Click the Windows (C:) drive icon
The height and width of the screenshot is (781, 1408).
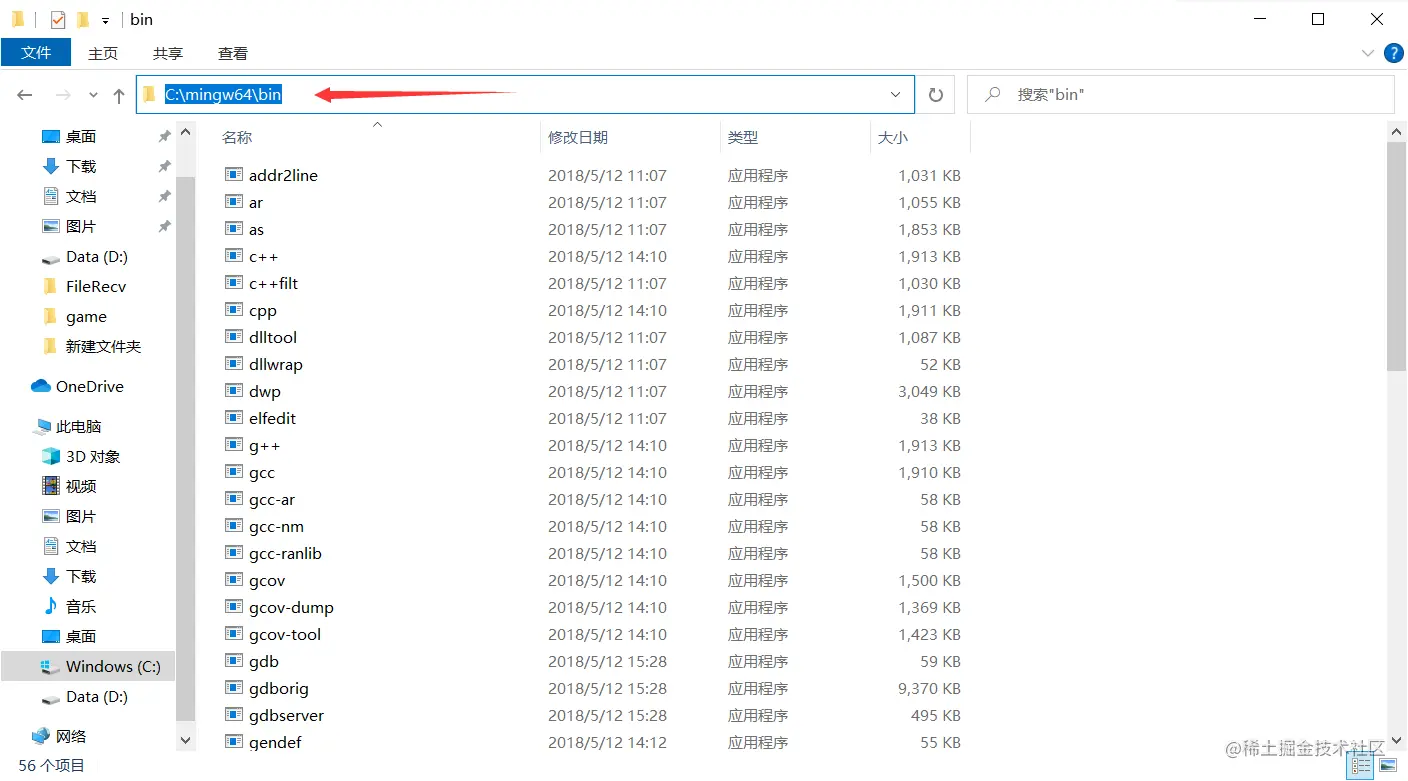click(x=51, y=666)
